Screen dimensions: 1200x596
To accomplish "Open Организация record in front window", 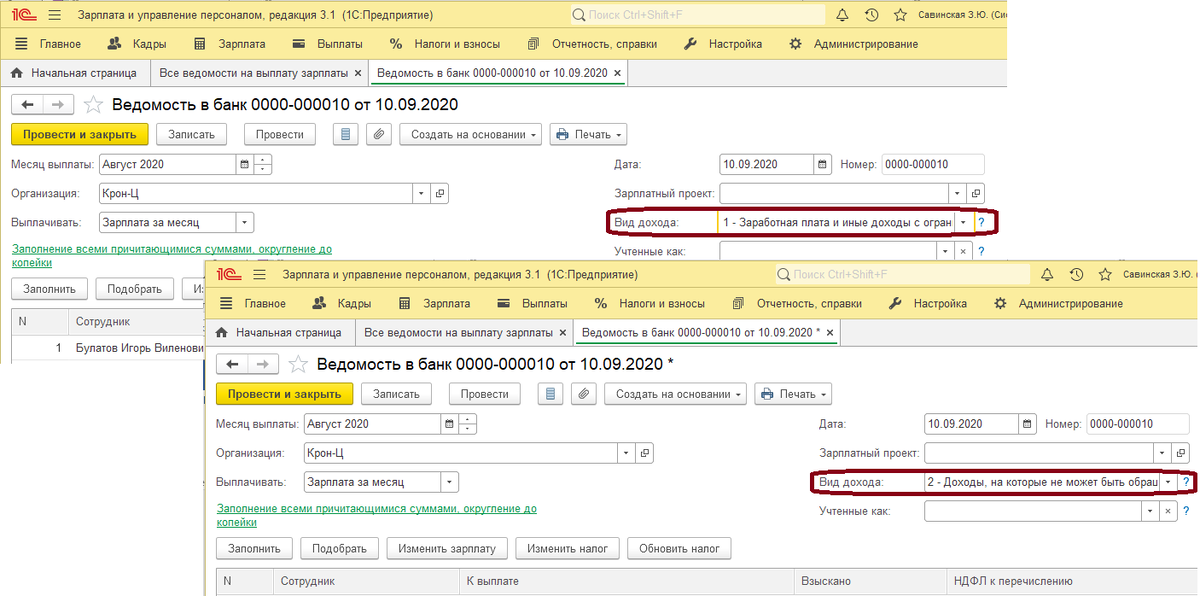I will point(645,453).
